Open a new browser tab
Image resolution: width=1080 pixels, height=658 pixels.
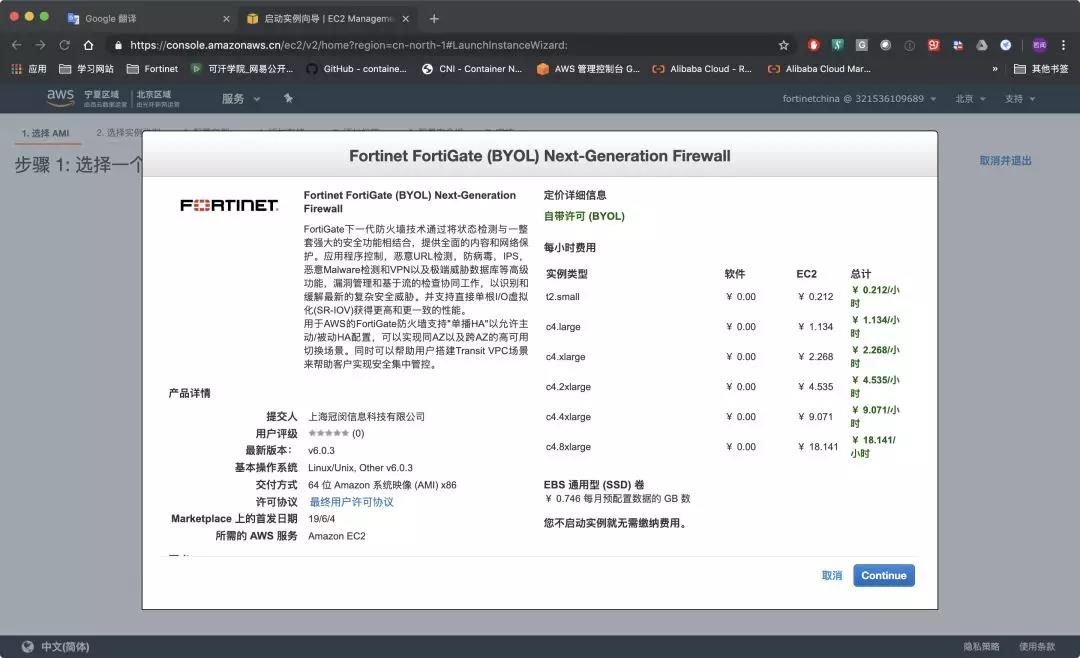point(434,19)
